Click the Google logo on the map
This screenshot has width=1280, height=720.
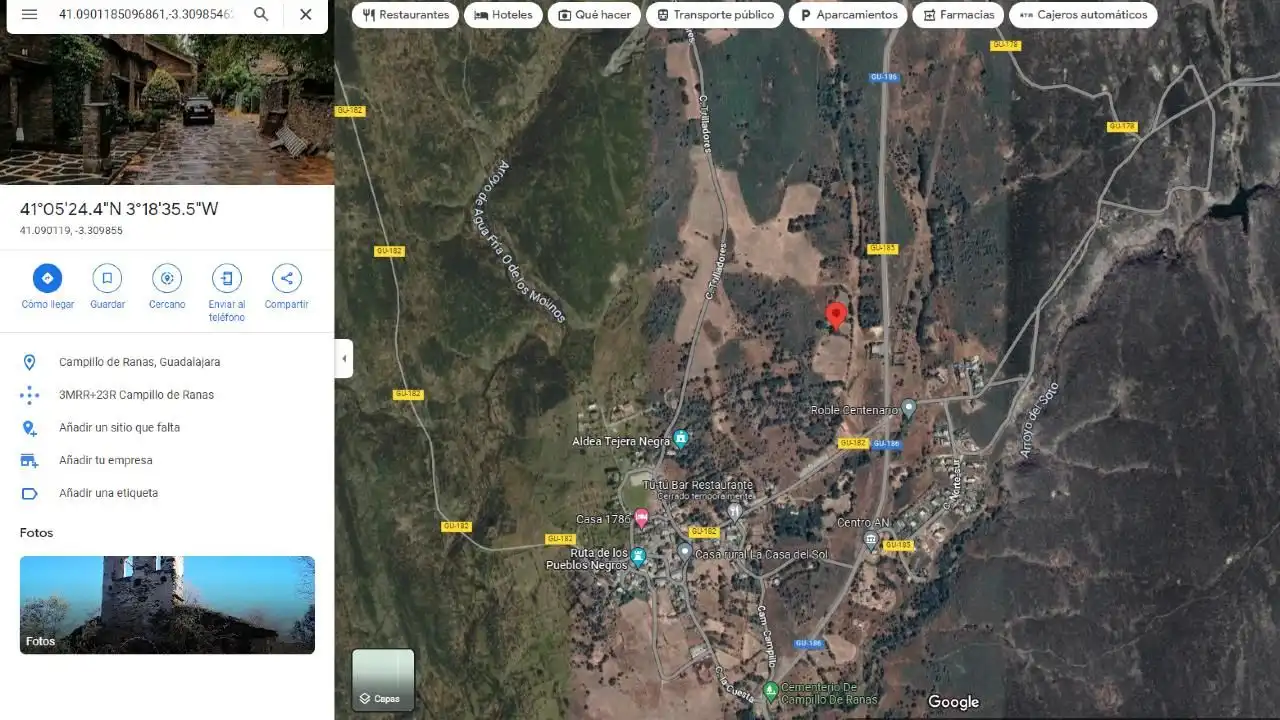[953, 702]
